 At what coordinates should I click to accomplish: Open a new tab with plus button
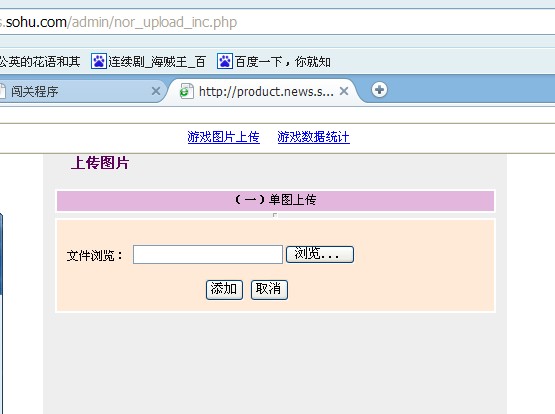click(379, 90)
